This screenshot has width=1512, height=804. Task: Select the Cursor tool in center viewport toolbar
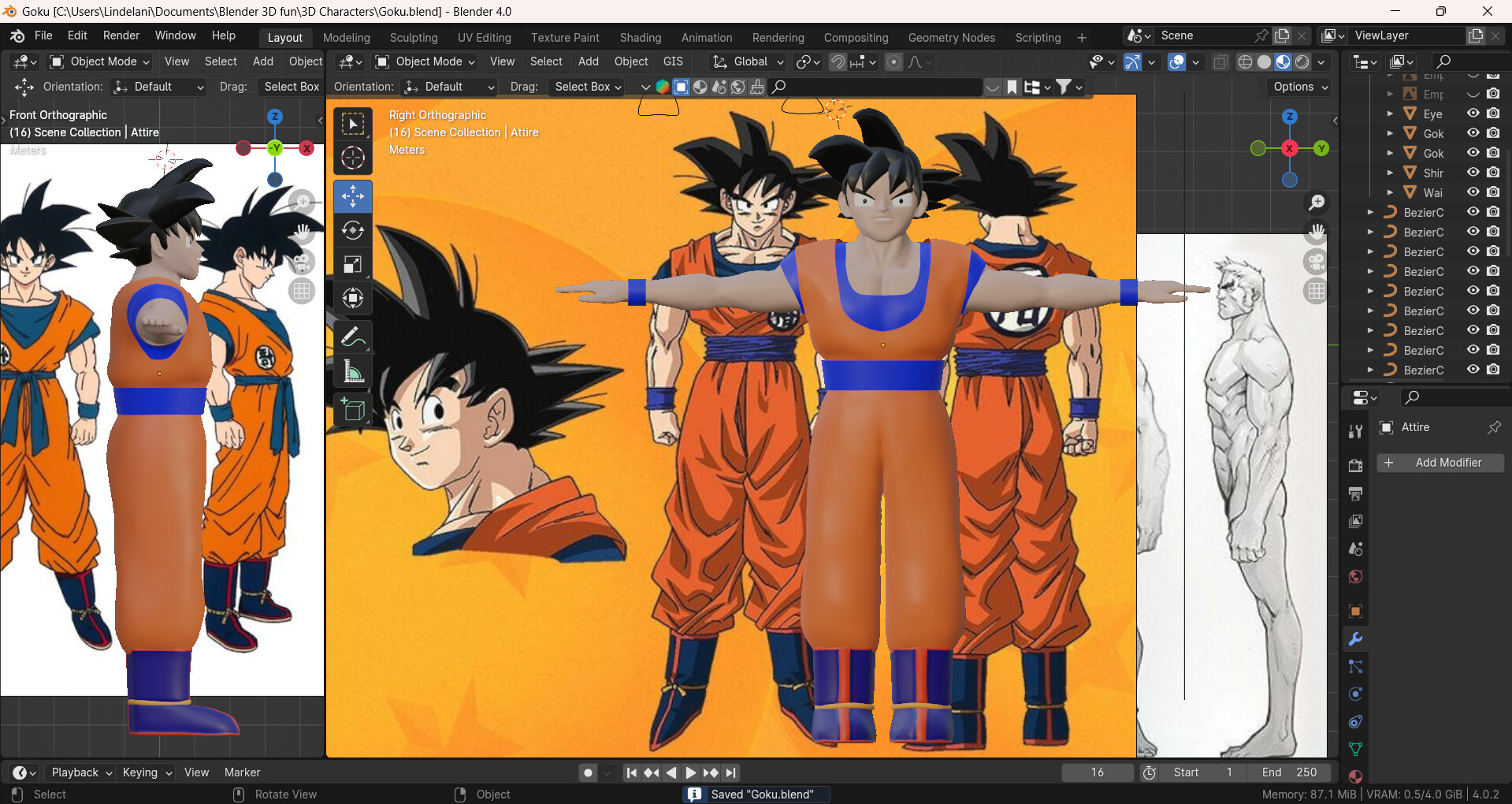(353, 158)
